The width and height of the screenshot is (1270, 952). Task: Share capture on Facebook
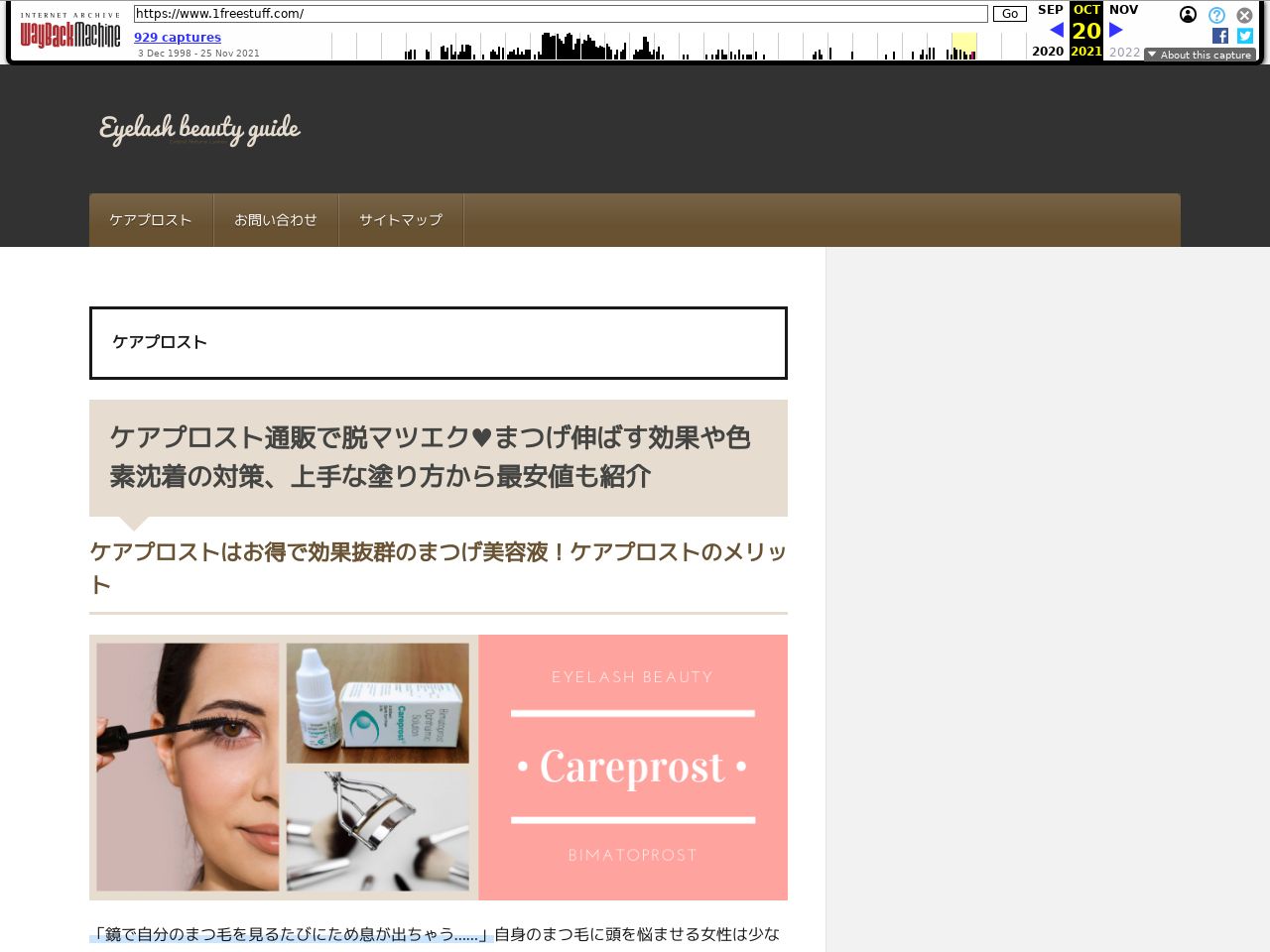[1220, 36]
